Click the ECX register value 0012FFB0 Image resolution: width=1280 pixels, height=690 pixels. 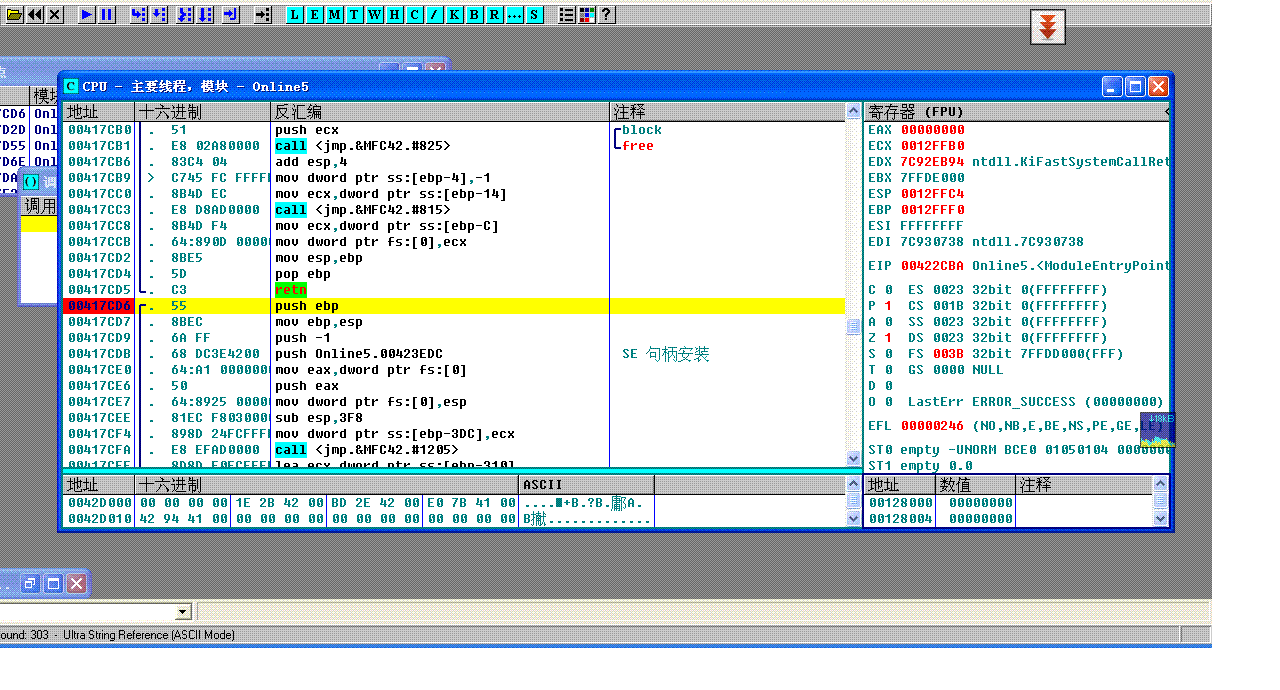pos(932,146)
